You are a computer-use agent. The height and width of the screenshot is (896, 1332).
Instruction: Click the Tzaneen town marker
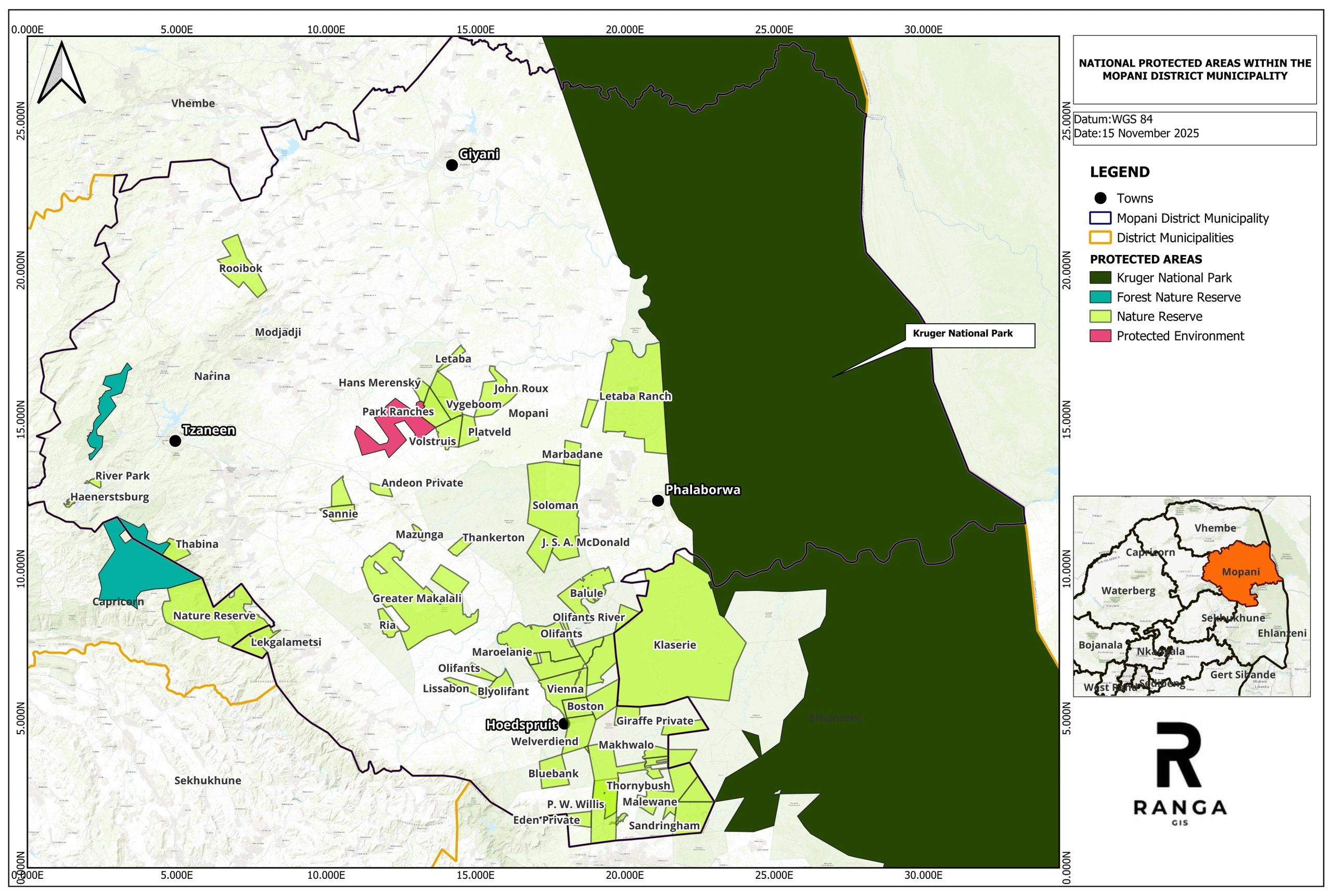(175, 441)
